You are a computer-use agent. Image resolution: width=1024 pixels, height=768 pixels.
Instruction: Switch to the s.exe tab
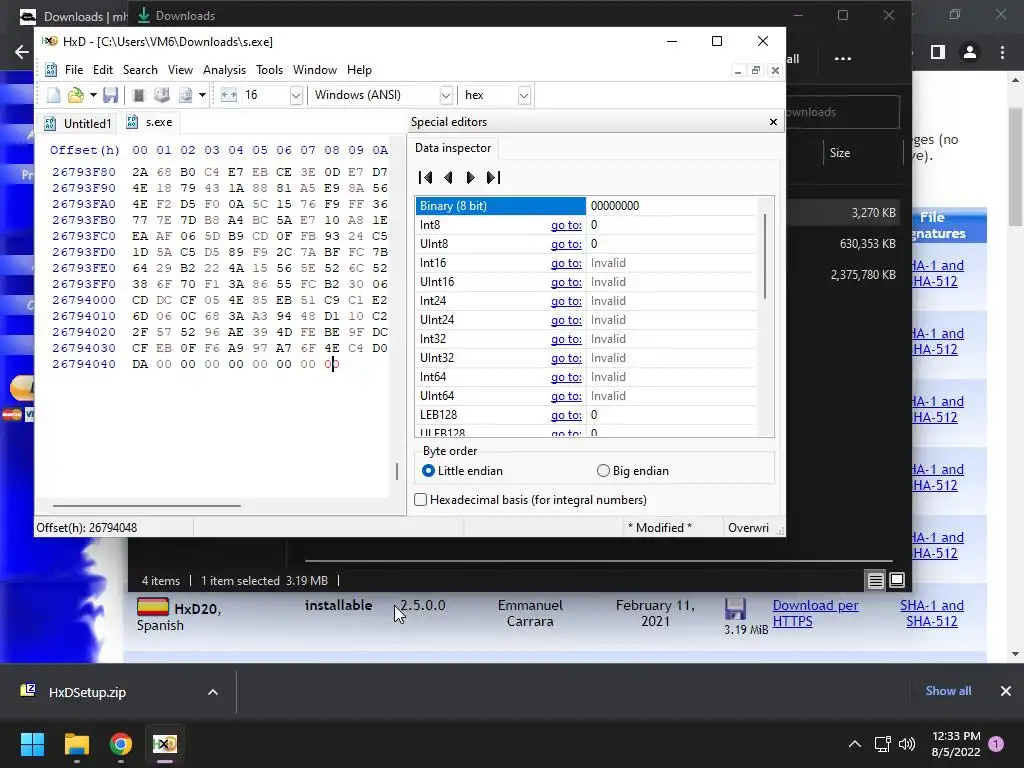coord(150,122)
